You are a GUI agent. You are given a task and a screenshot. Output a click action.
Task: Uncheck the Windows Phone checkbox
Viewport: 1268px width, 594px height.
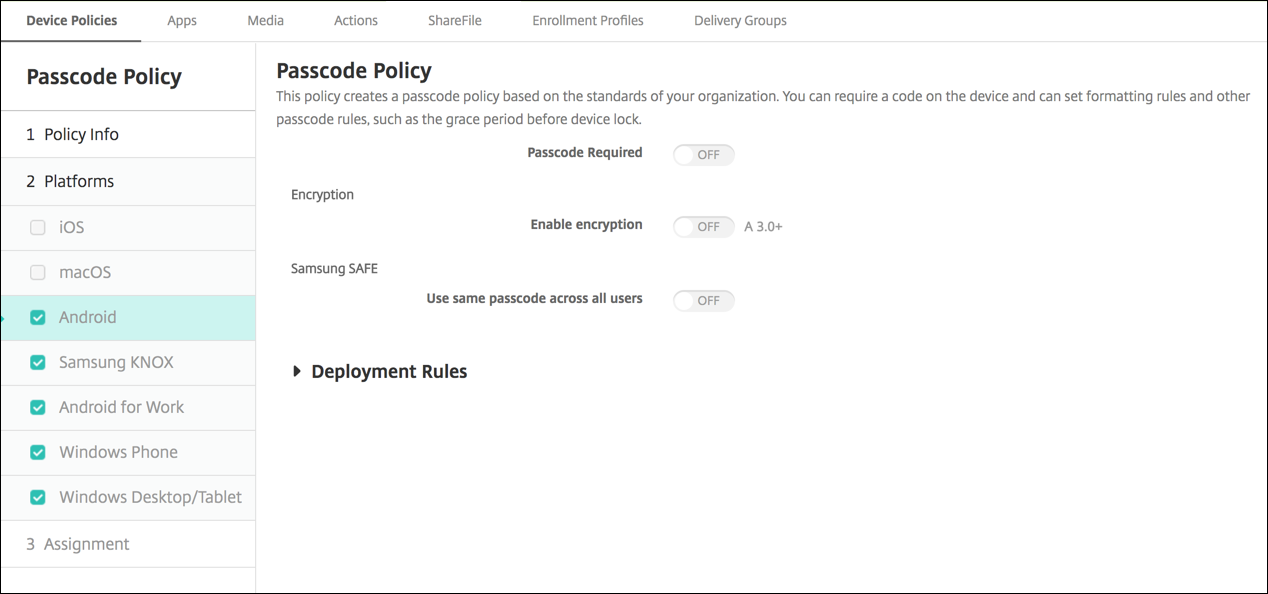point(38,453)
